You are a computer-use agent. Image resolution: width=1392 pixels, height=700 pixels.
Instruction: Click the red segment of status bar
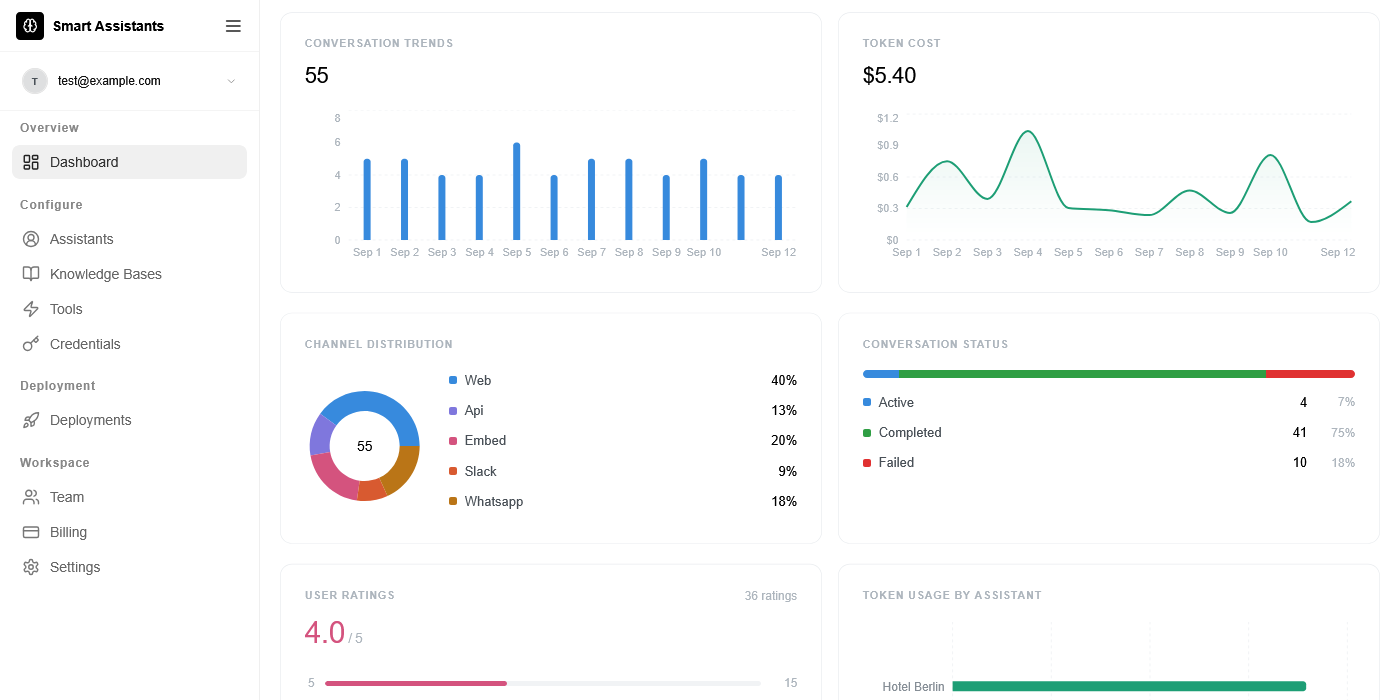pos(1310,374)
